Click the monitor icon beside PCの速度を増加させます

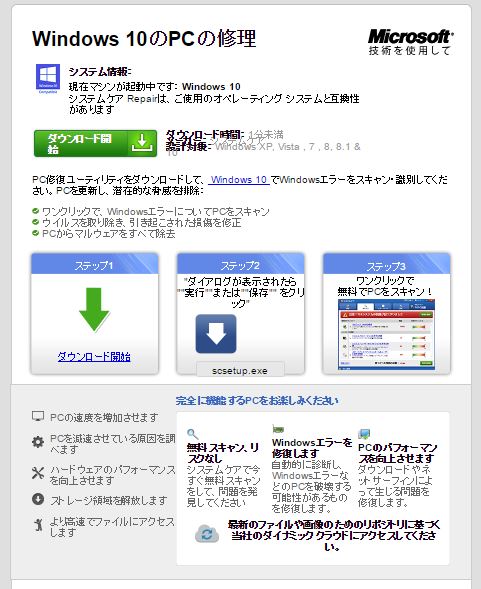click(x=38, y=416)
